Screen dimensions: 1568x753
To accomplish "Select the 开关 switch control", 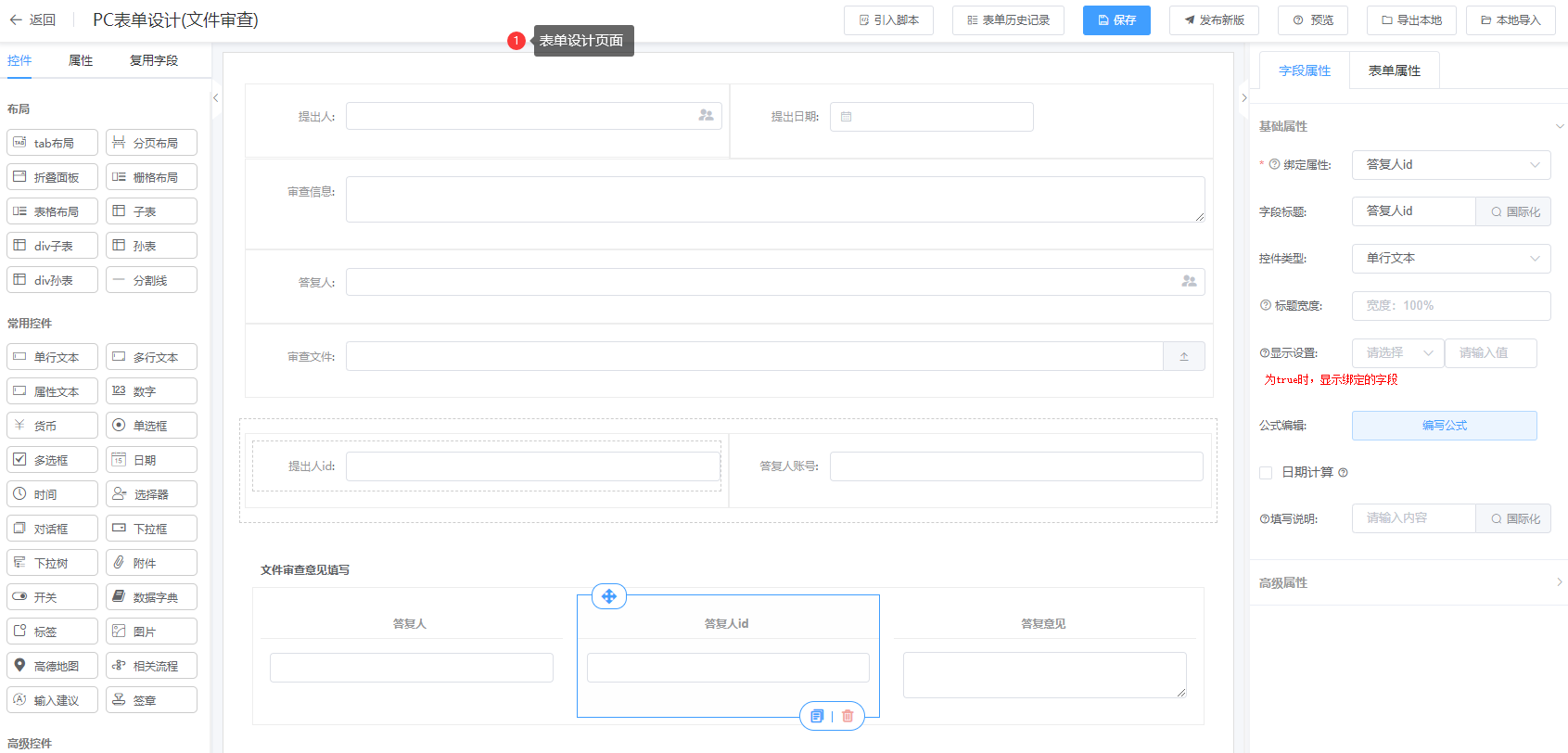I will [x=52, y=597].
